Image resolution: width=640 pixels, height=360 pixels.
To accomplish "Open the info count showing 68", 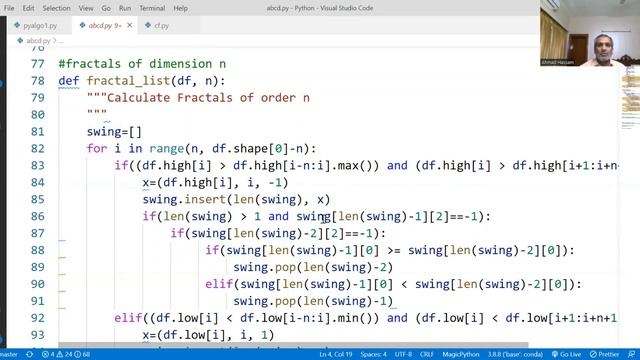I will coord(82,354).
